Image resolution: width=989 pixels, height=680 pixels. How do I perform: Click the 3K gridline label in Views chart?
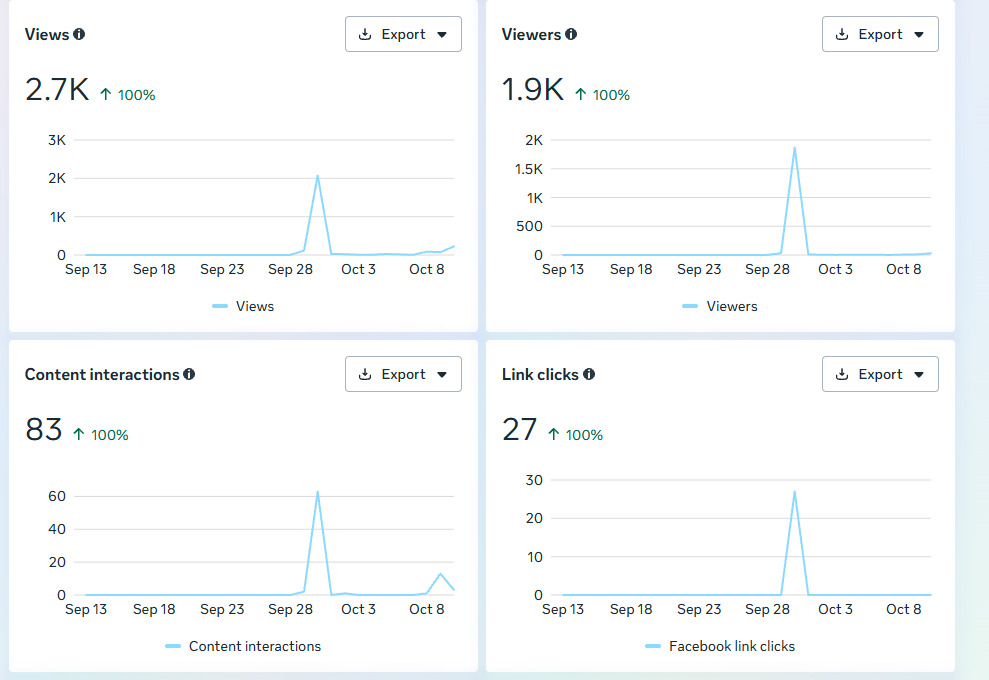57,140
